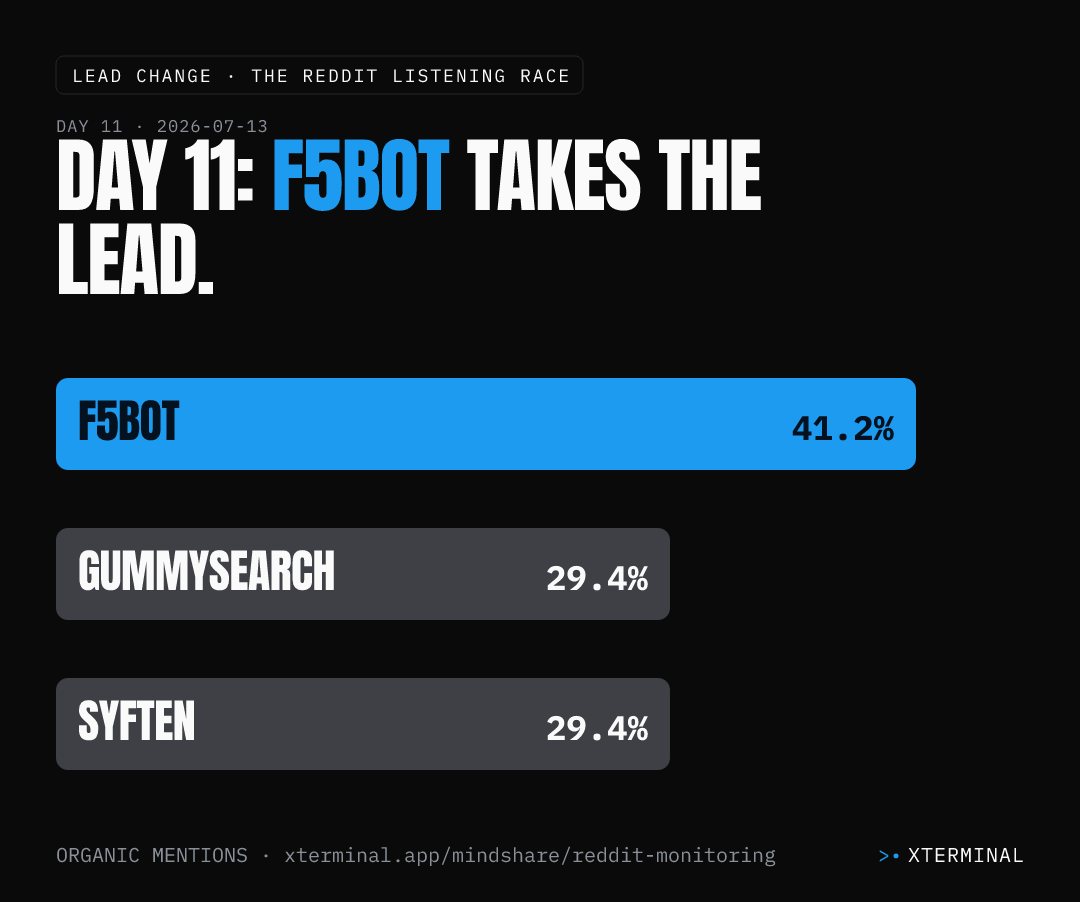Click the DAY 11 date line
The height and width of the screenshot is (902, 1080).
(x=162, y=127)
